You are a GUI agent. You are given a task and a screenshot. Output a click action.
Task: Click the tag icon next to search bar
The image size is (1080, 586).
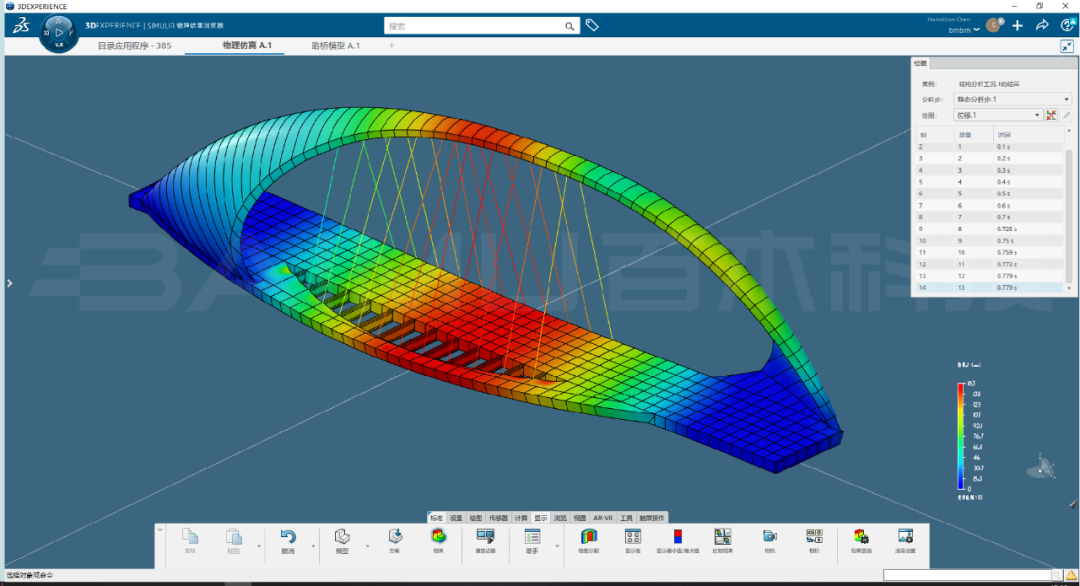(x=592, y=26)
